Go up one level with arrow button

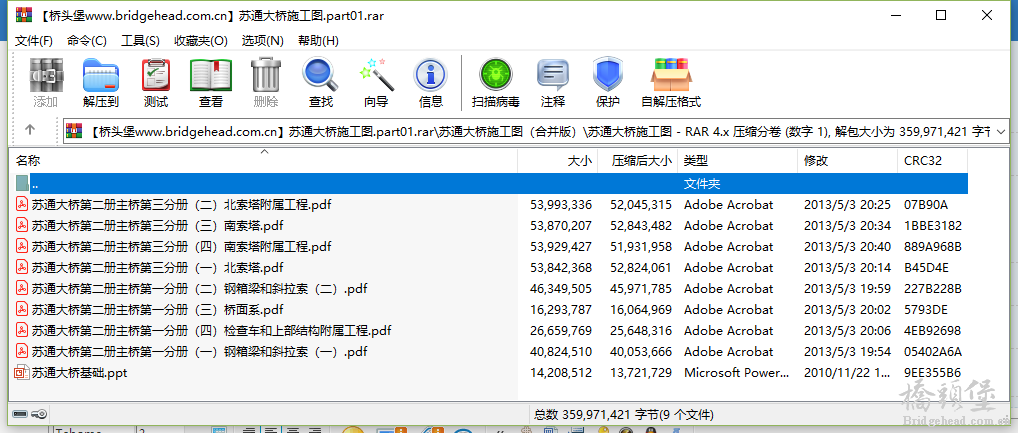tap(30, 130)
